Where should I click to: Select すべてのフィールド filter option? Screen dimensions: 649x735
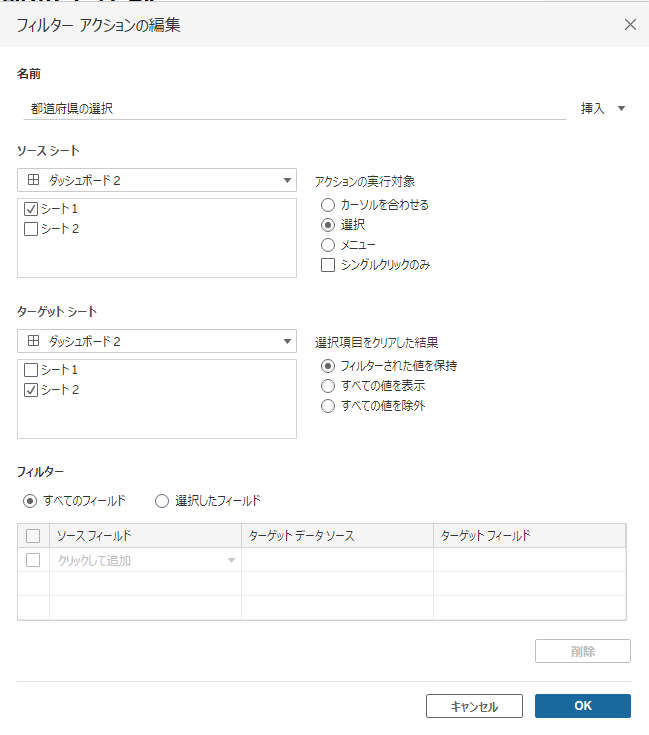(30, 500)
